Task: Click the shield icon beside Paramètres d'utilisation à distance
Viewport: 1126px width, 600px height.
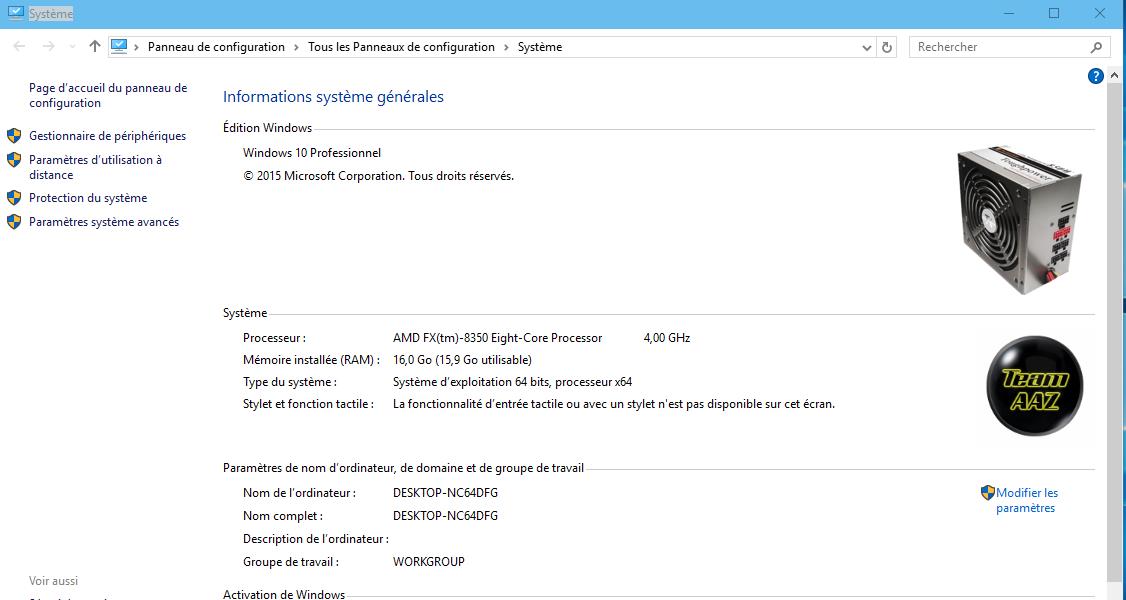Action: point(14,159)
